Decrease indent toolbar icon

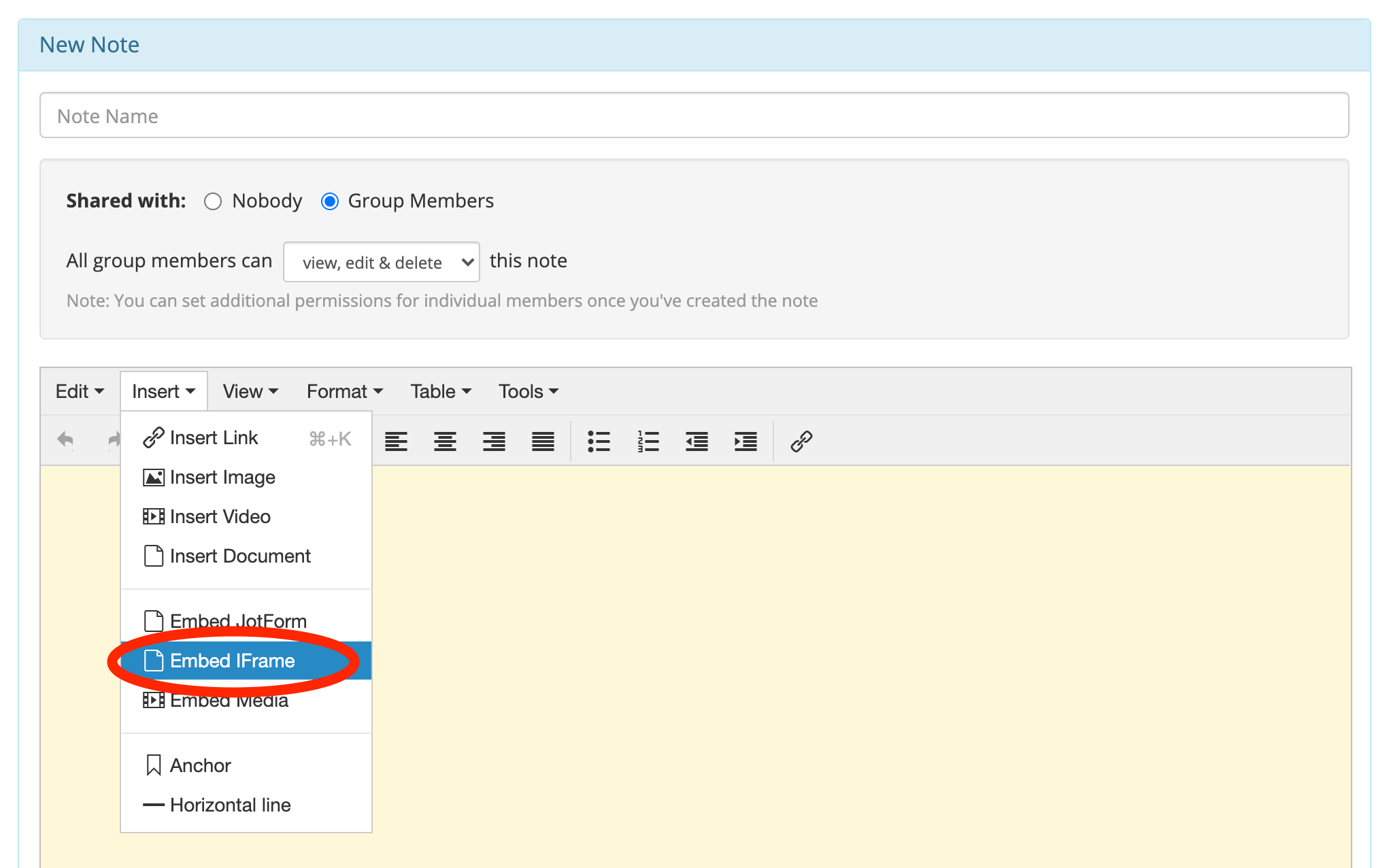(697, 441)
